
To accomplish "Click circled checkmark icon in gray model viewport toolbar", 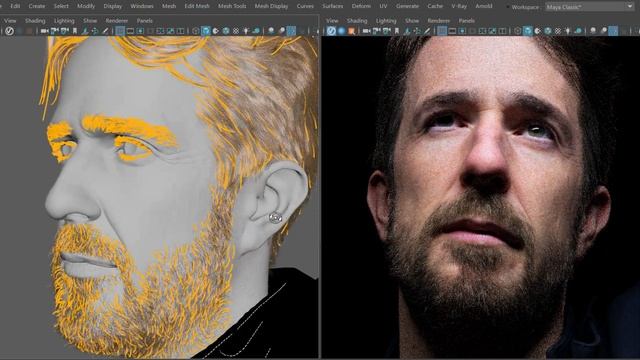I will (9, 31).
